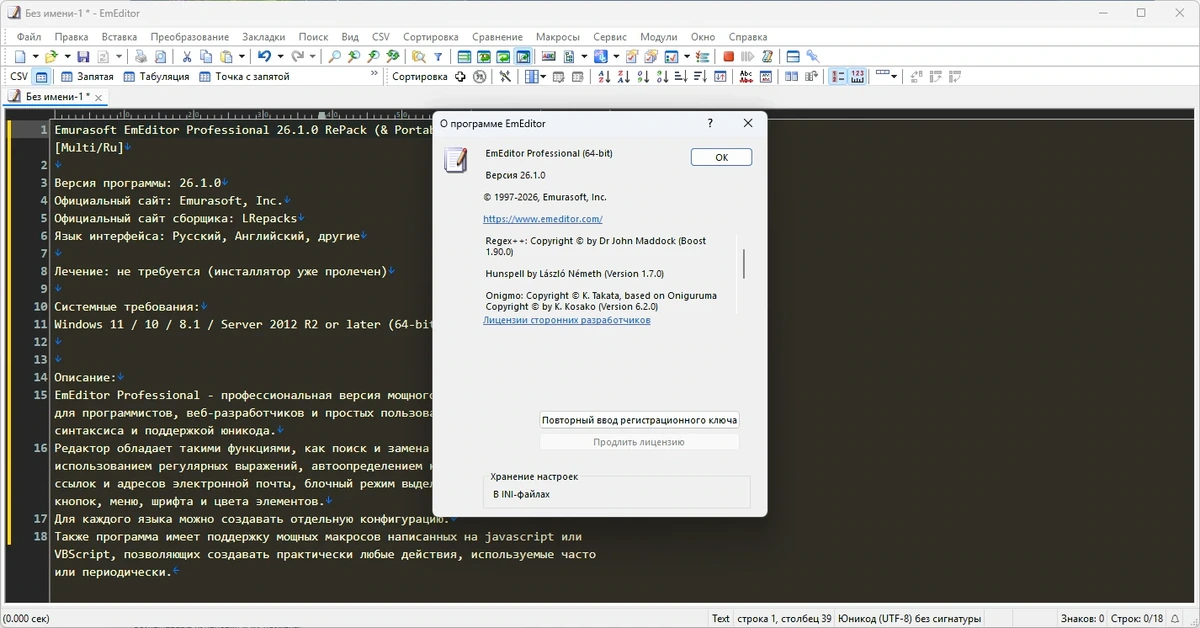Toggle Табуляция (tab) separated mode

(x=157, y=77)
